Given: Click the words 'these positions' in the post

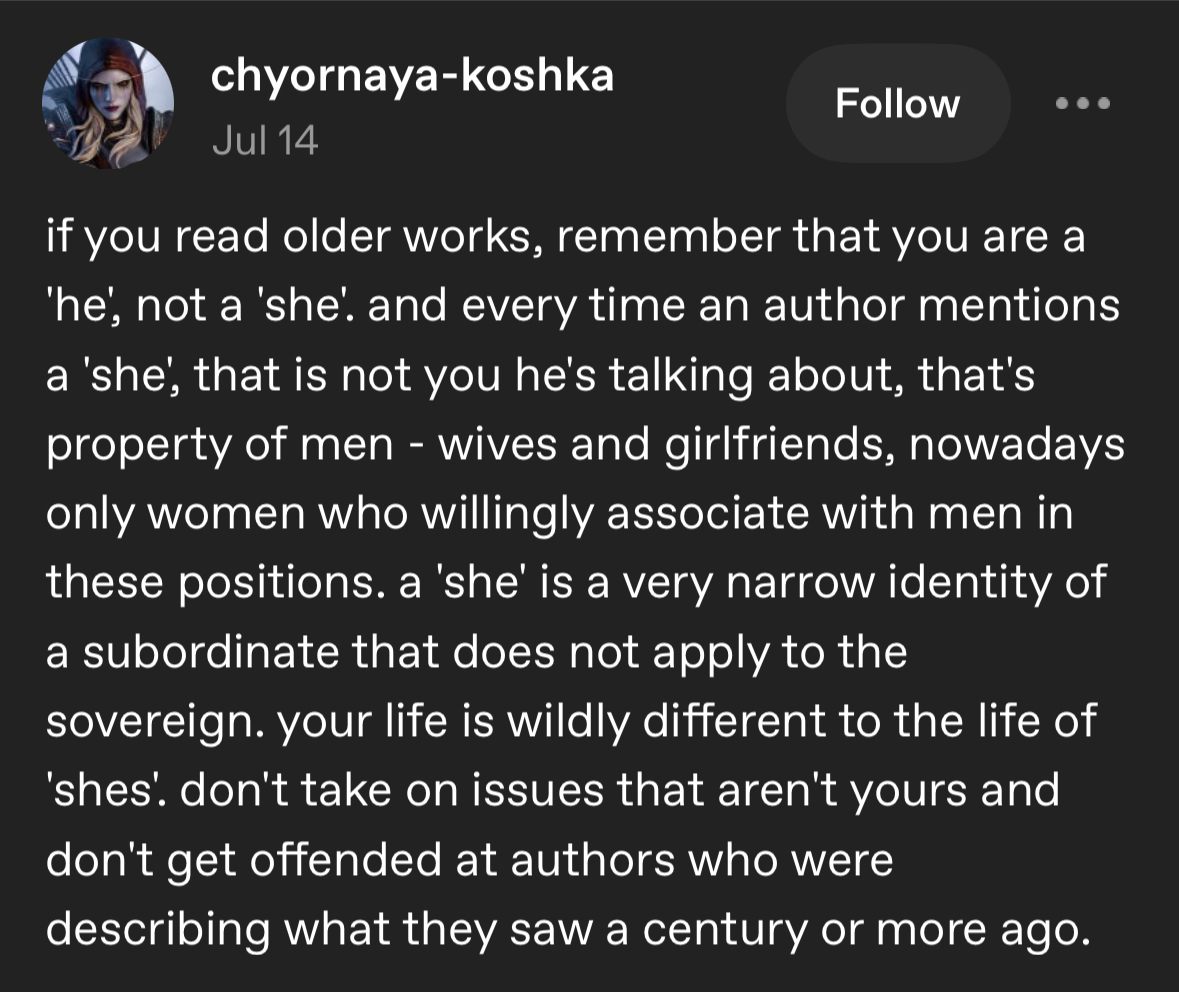Looking at the screenshot, I should click(x=211, y=583).
